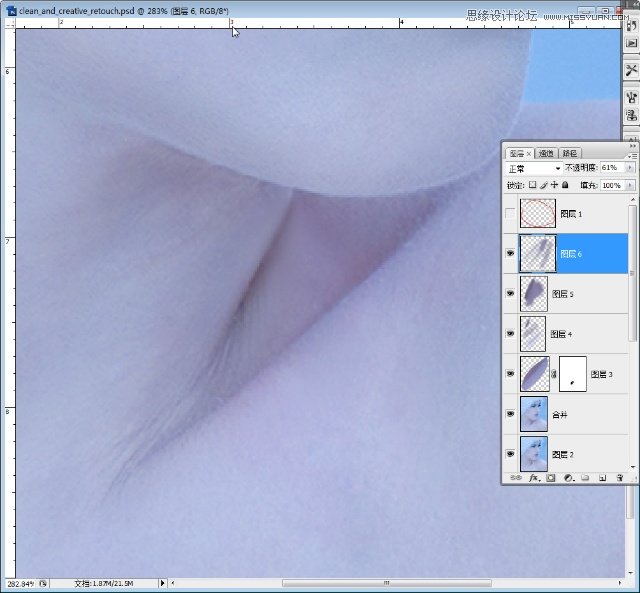Click the horizontal scrollbar at bottom
This screenshot has height=593, width=640.
click(385, 583)
